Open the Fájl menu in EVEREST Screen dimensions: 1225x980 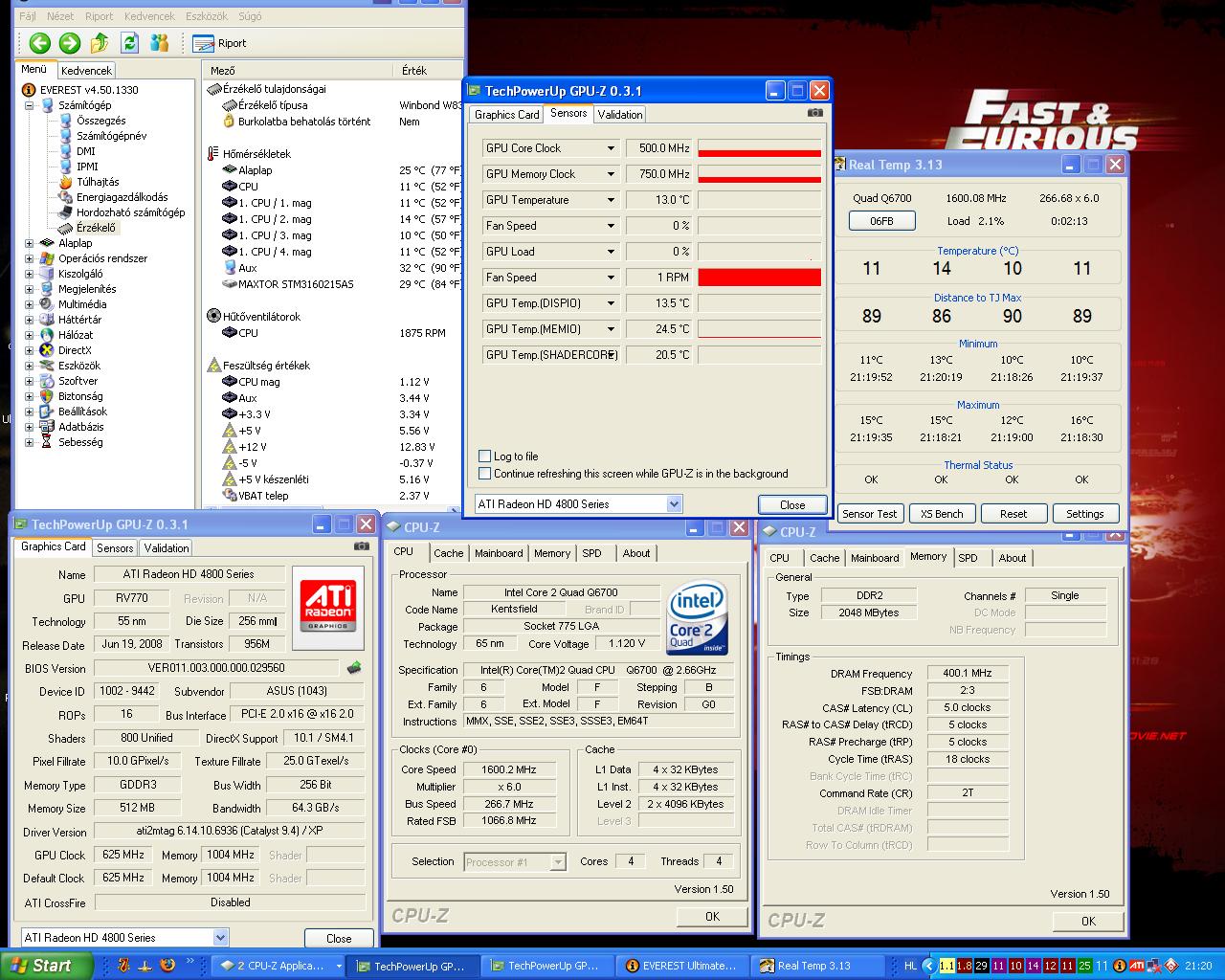click(28, 16)
